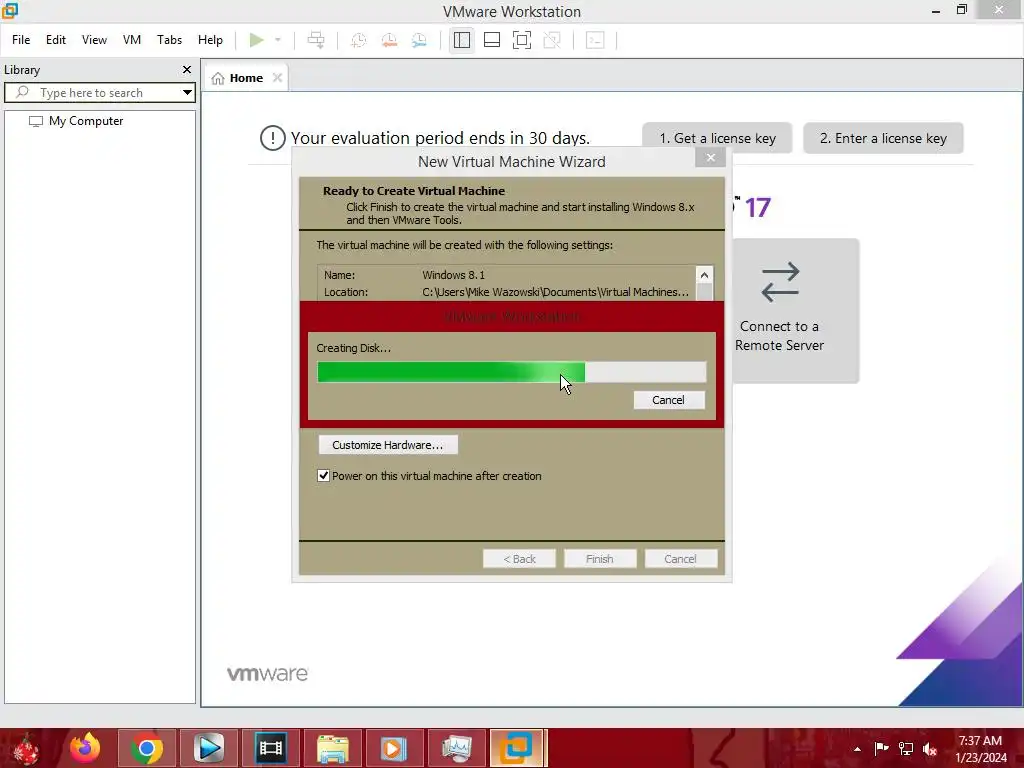Image resolution: width=1024 pixels, height=768 pixels.
Task: Close the New Virtual Machine Wizard
Action: 711,157
